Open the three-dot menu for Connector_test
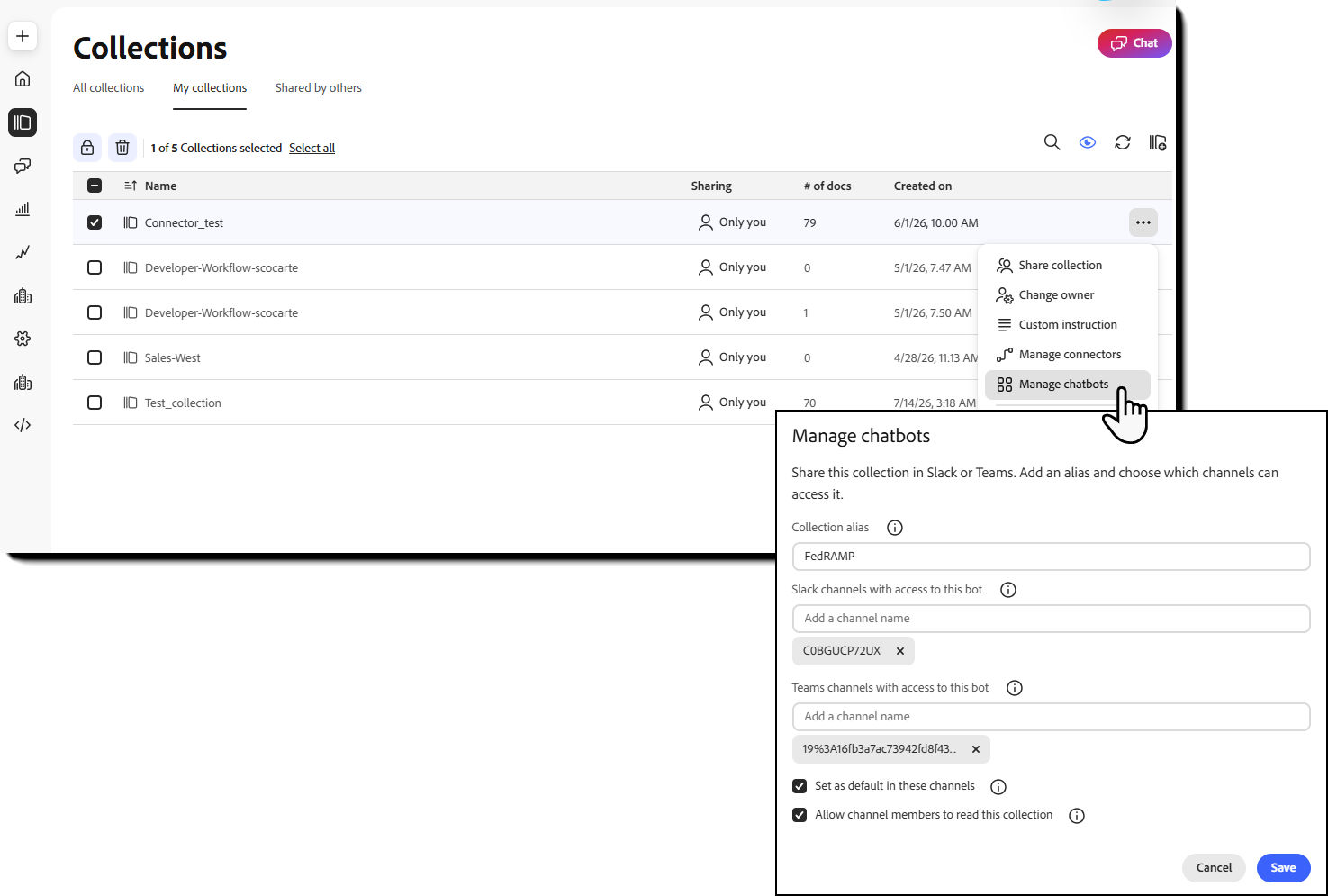Image resolution: width=1328 pixels, height=896 pixels. coord(1143,222)
